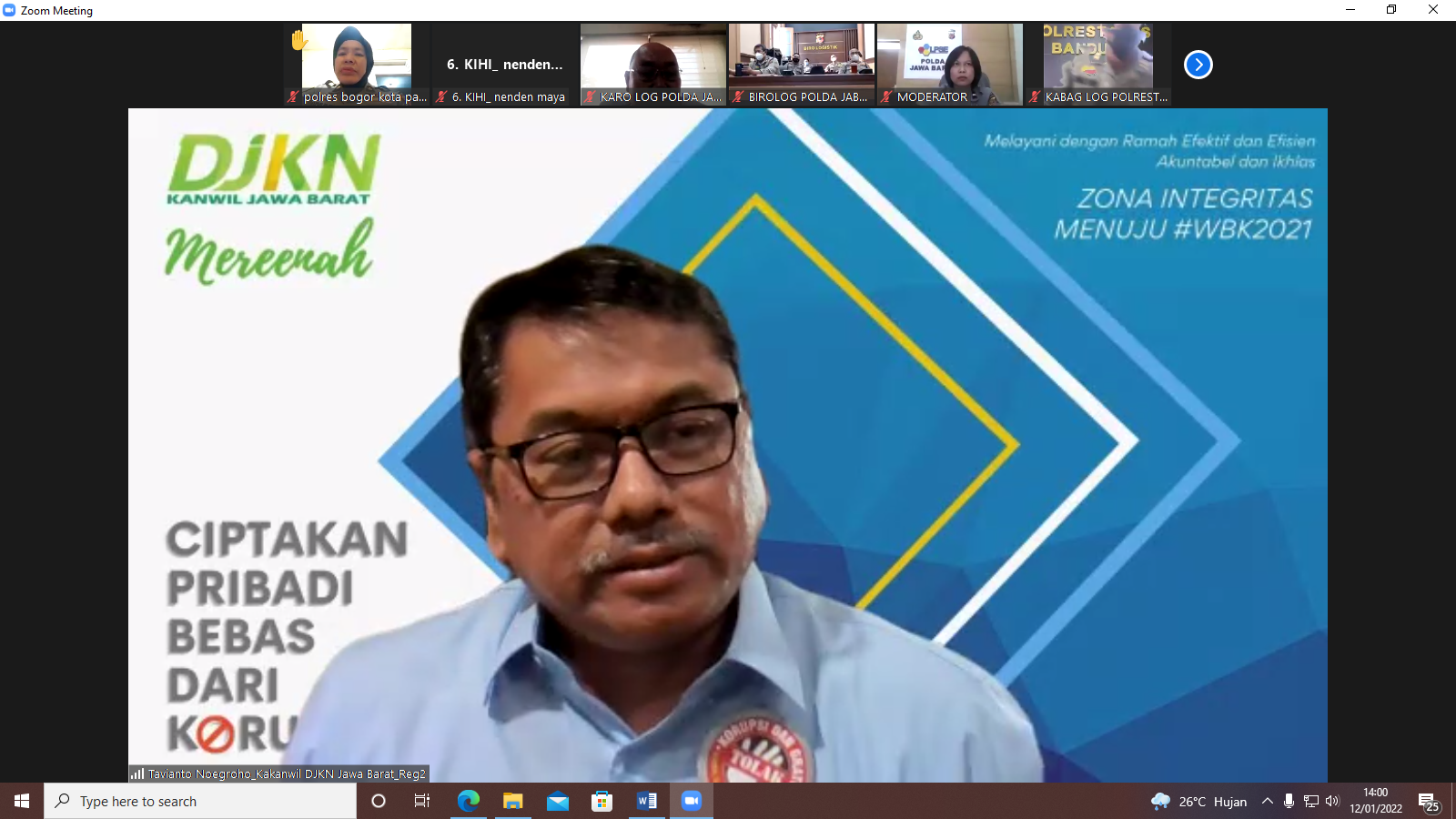
Task: Open File Explorer from the taskbar
Action: (x=513, y=801)
